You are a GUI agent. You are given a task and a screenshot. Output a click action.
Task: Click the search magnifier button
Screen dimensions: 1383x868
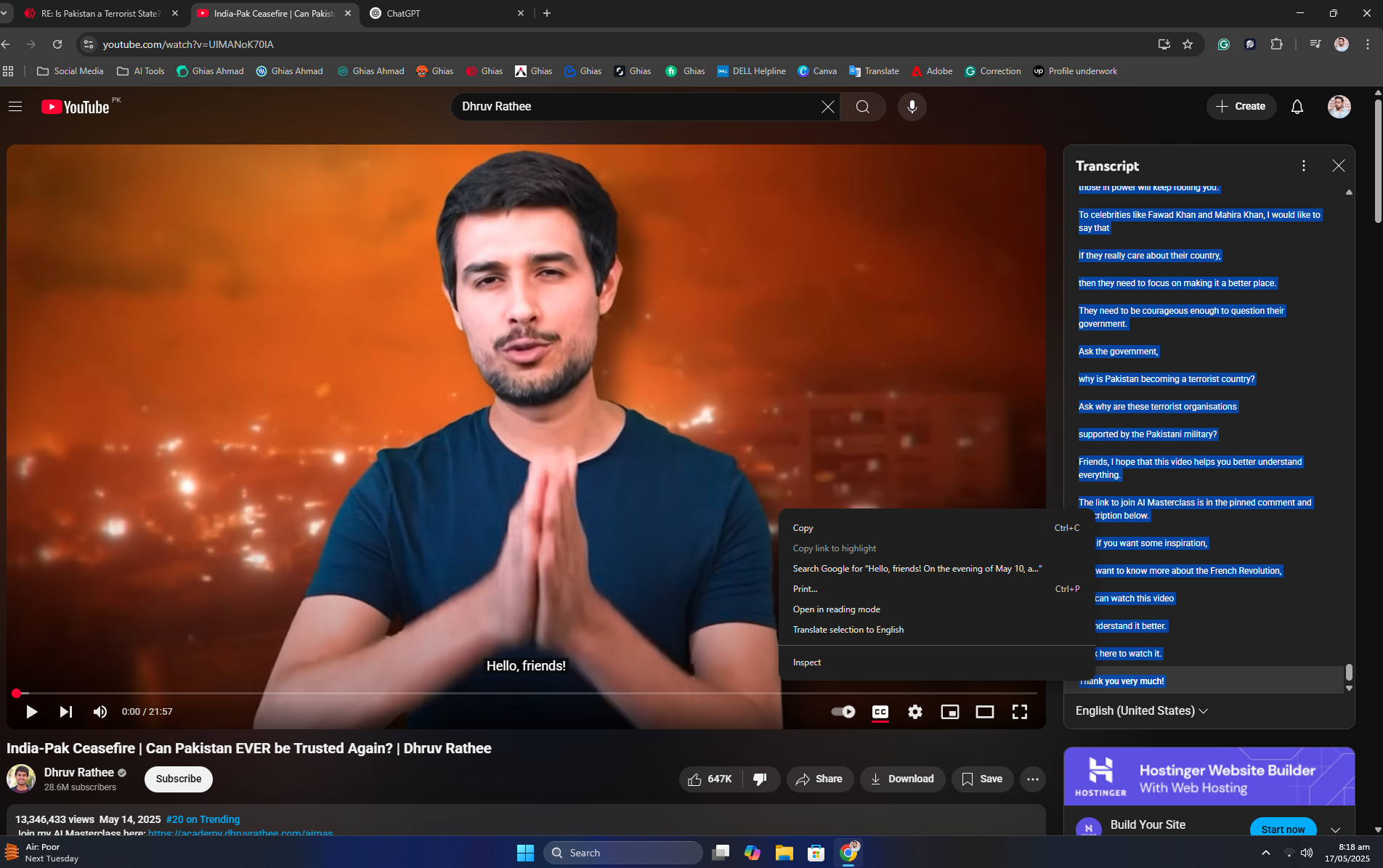tap(863, 107)
